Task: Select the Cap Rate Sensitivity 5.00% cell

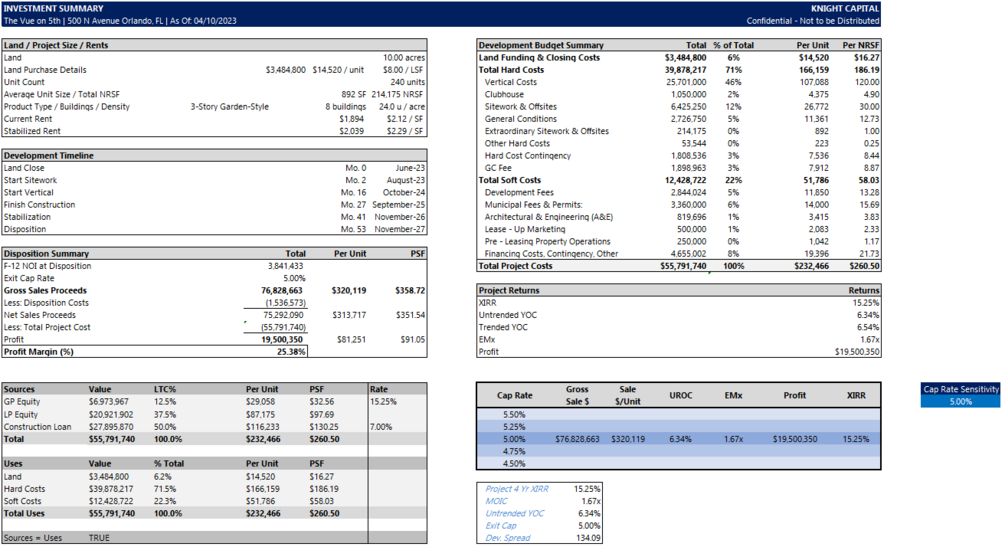Action: tap(960, 401)
